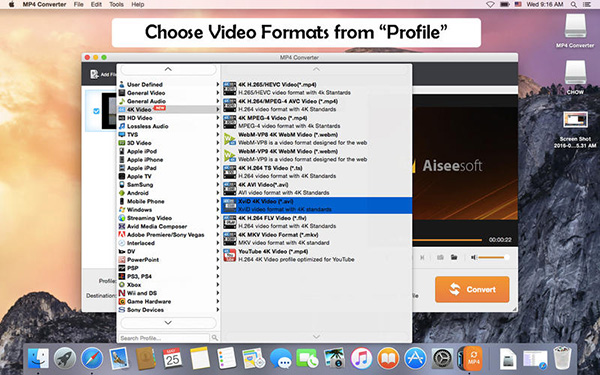Select the Apple TV icon

pyautogui.click(x=122, y=176)
